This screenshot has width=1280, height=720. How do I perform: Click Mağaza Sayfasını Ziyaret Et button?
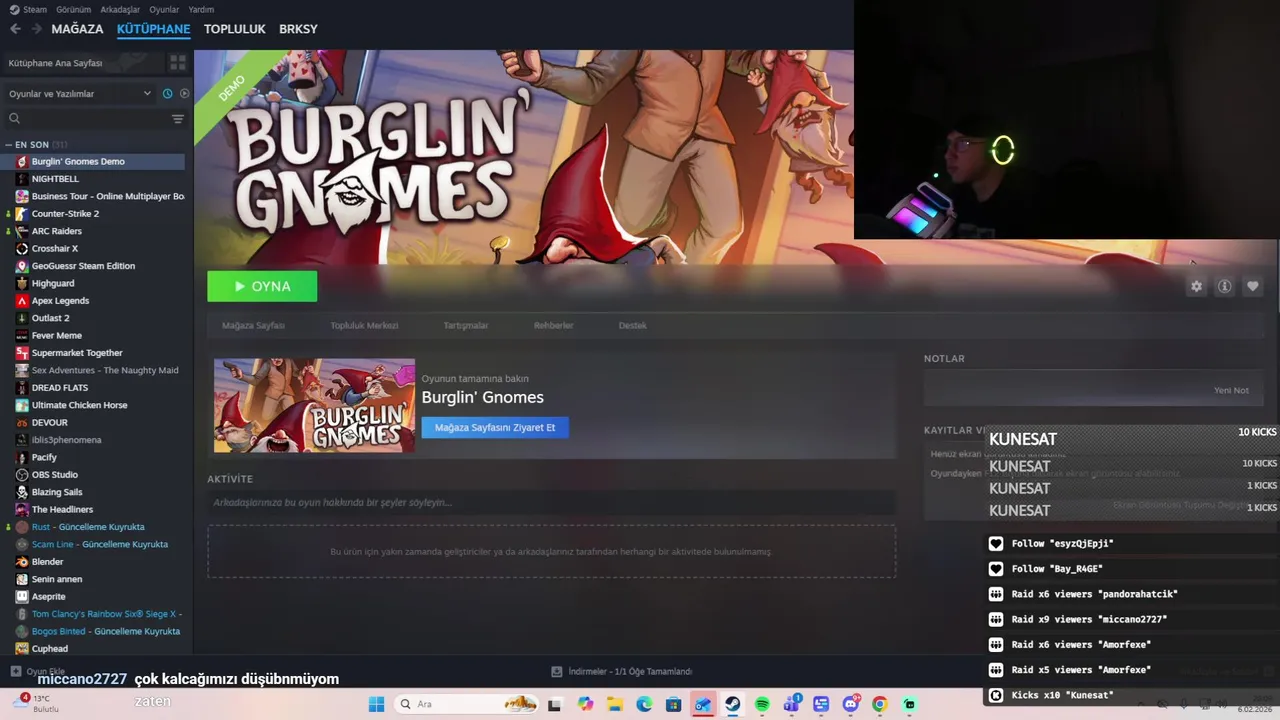tap(495, 427)
